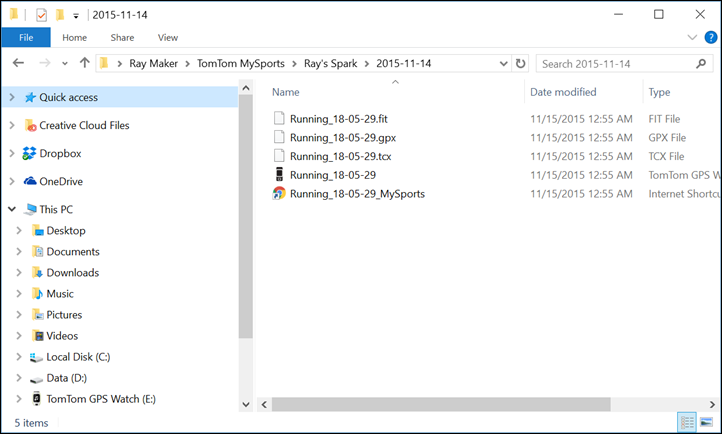This screenshot has height=434, width=722.
Task: Collapse the This PC node
Action: click(x=12, y=209)
